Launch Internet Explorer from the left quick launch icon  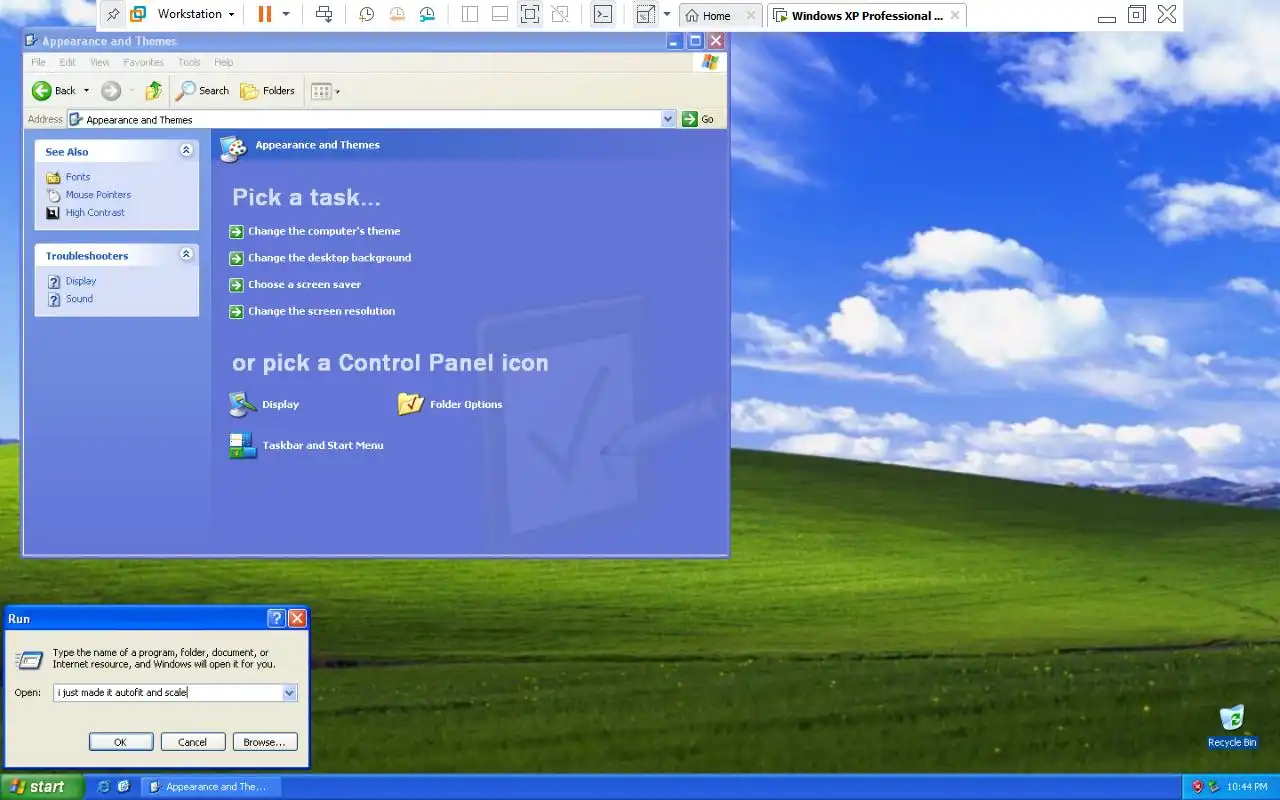pos(103,787)
